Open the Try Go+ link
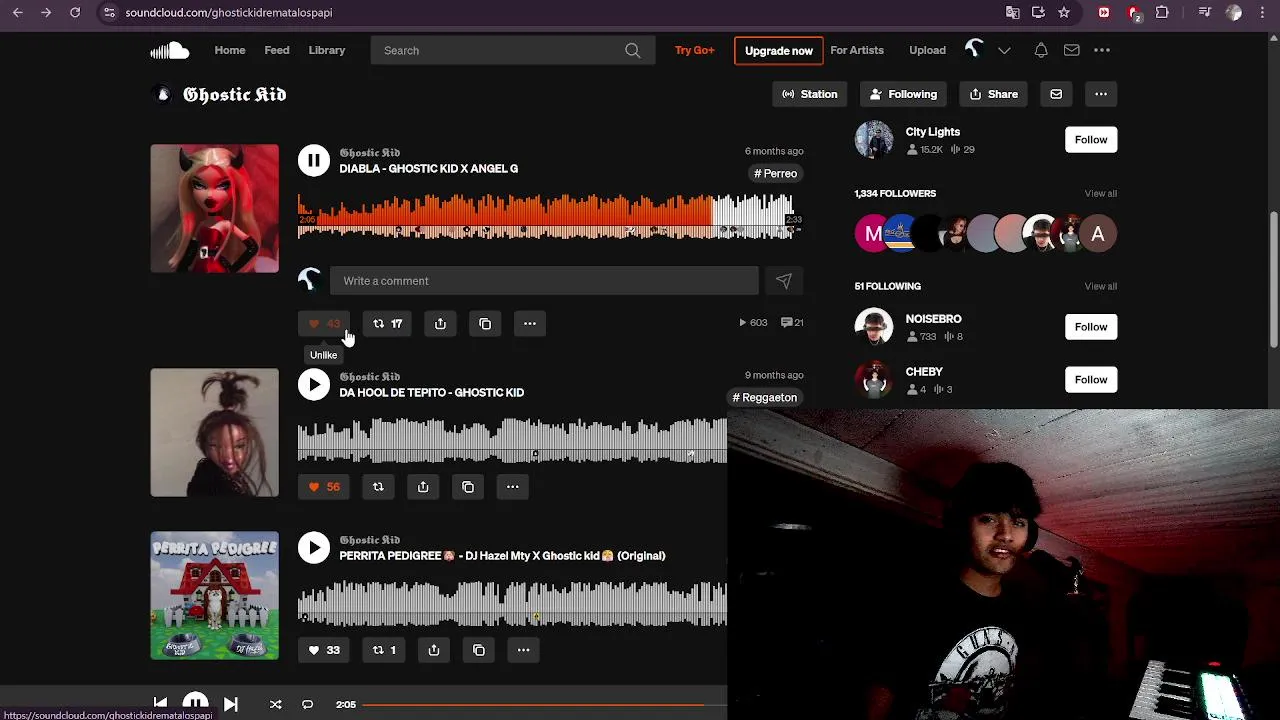 pos(694,50)
